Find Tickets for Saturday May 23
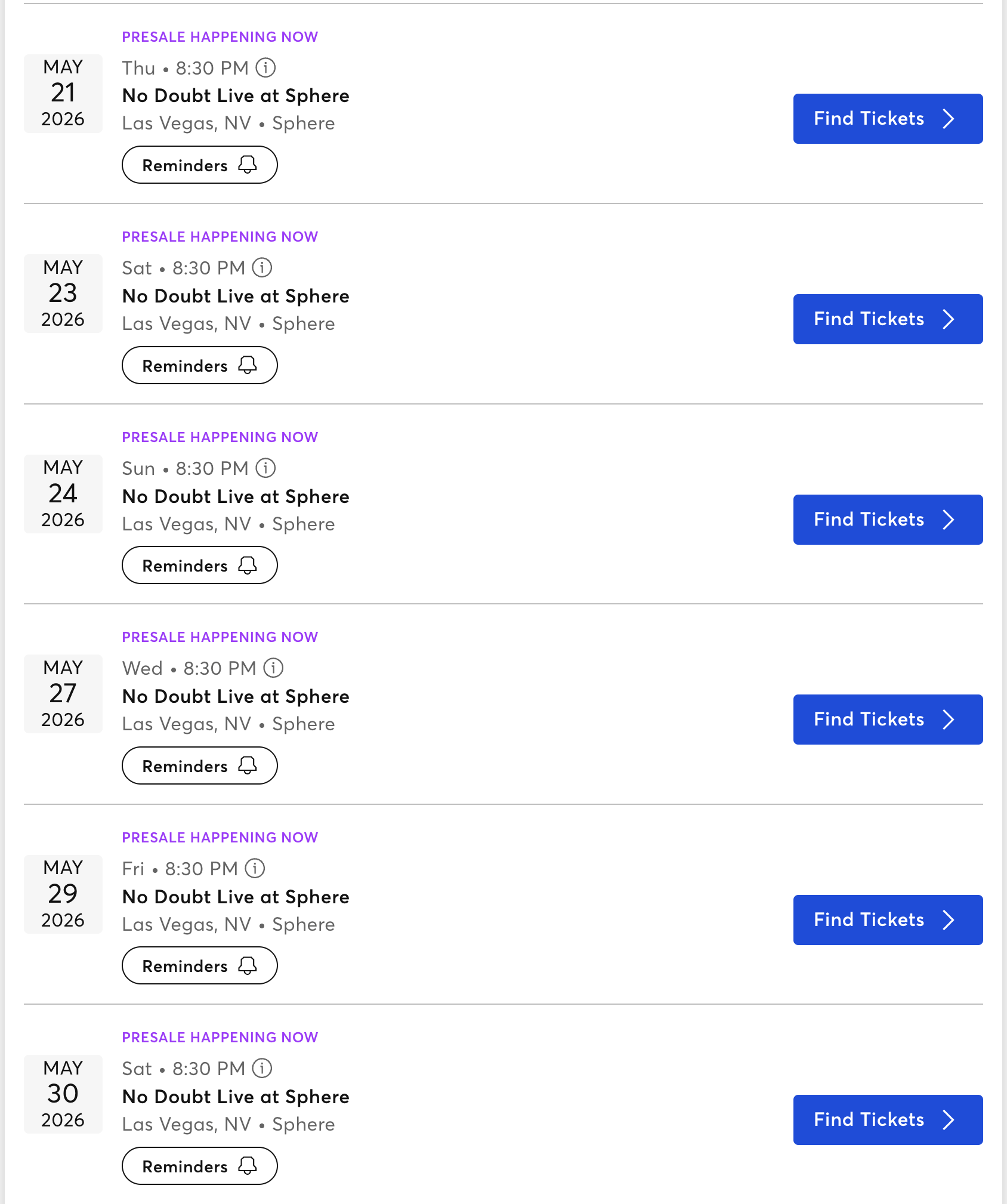Image resolution: width=1007 pixels, height=1204 pixels. (x=887, y=319)
